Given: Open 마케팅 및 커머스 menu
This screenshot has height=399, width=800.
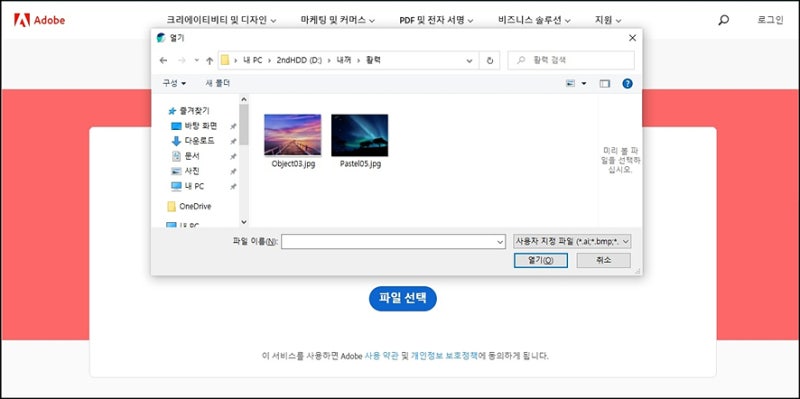Looking at the screenshot, I should tap(338, 20).
